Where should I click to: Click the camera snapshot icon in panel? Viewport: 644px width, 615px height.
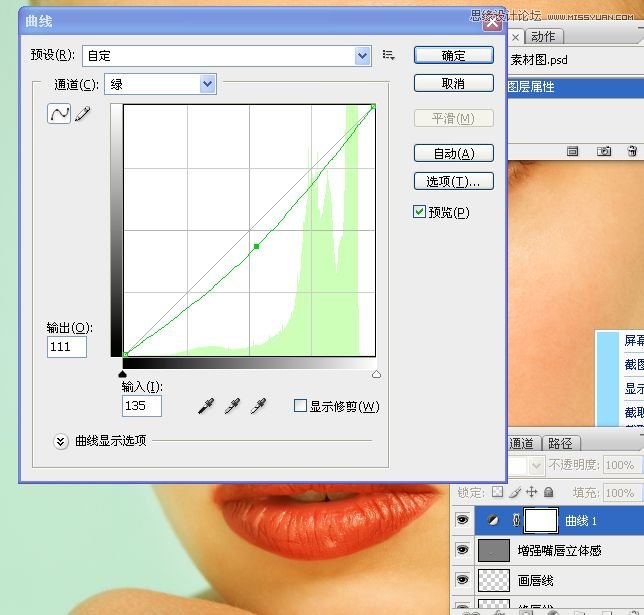pos(604,151)
